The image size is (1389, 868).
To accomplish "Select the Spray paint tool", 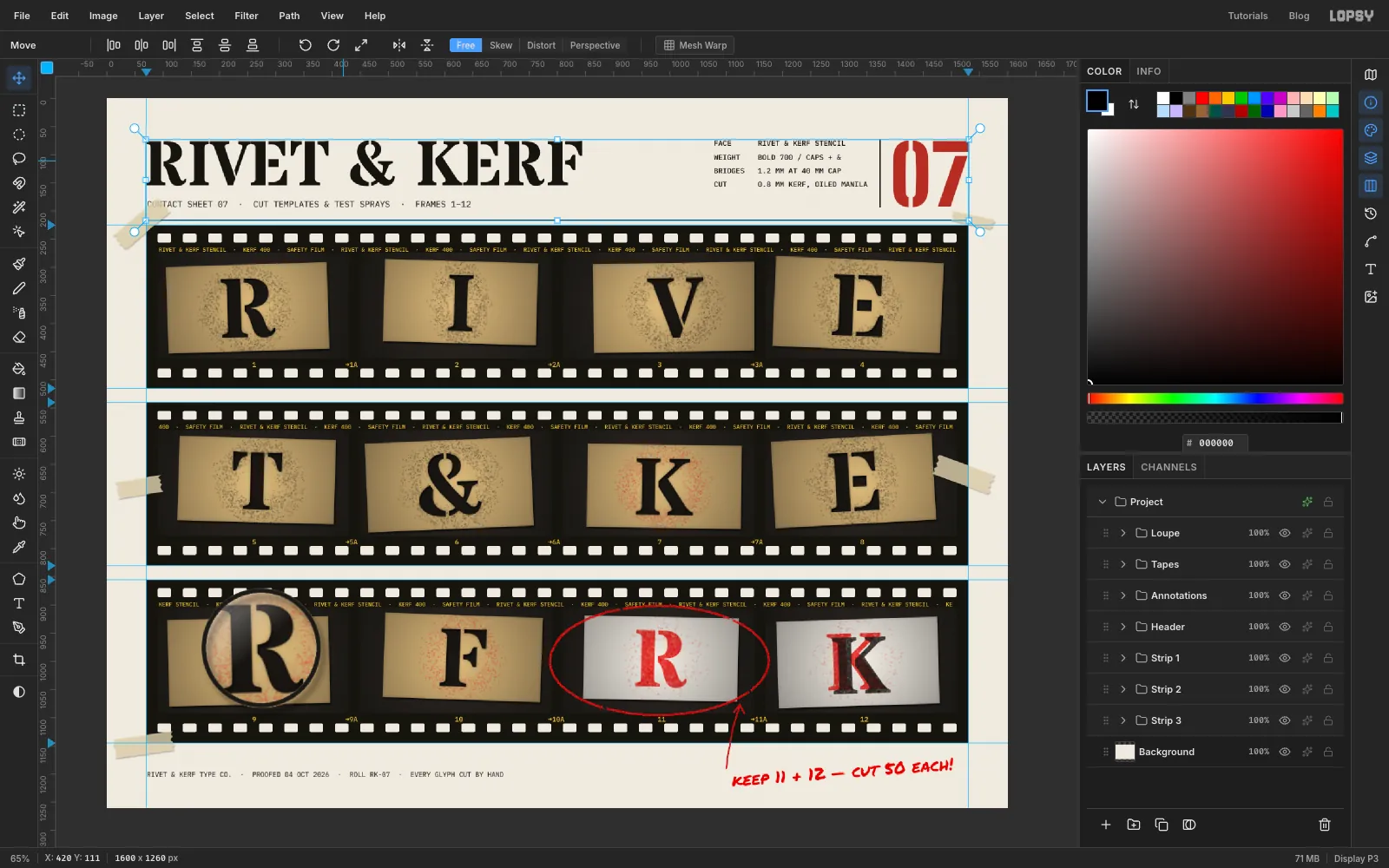I will pos(19,312).
